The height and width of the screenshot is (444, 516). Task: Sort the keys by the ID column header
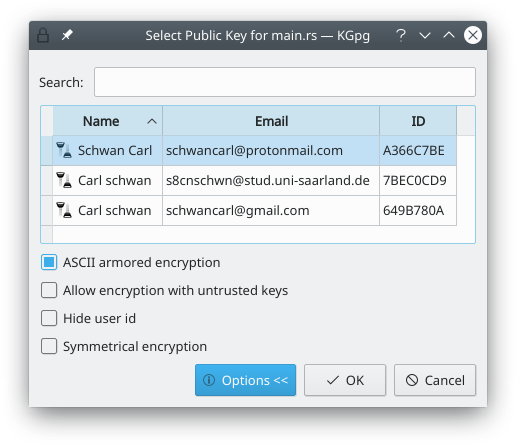pyautogui.click(x=418, y=121)
